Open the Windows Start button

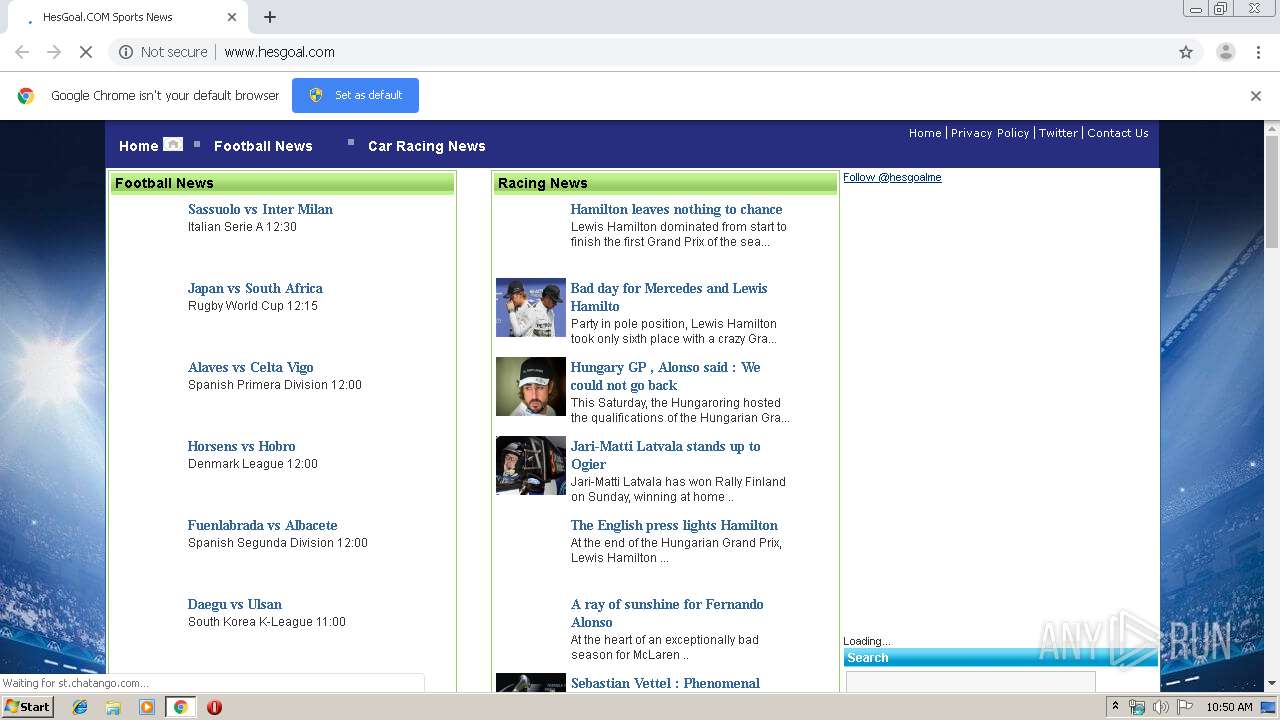(28, 707)
